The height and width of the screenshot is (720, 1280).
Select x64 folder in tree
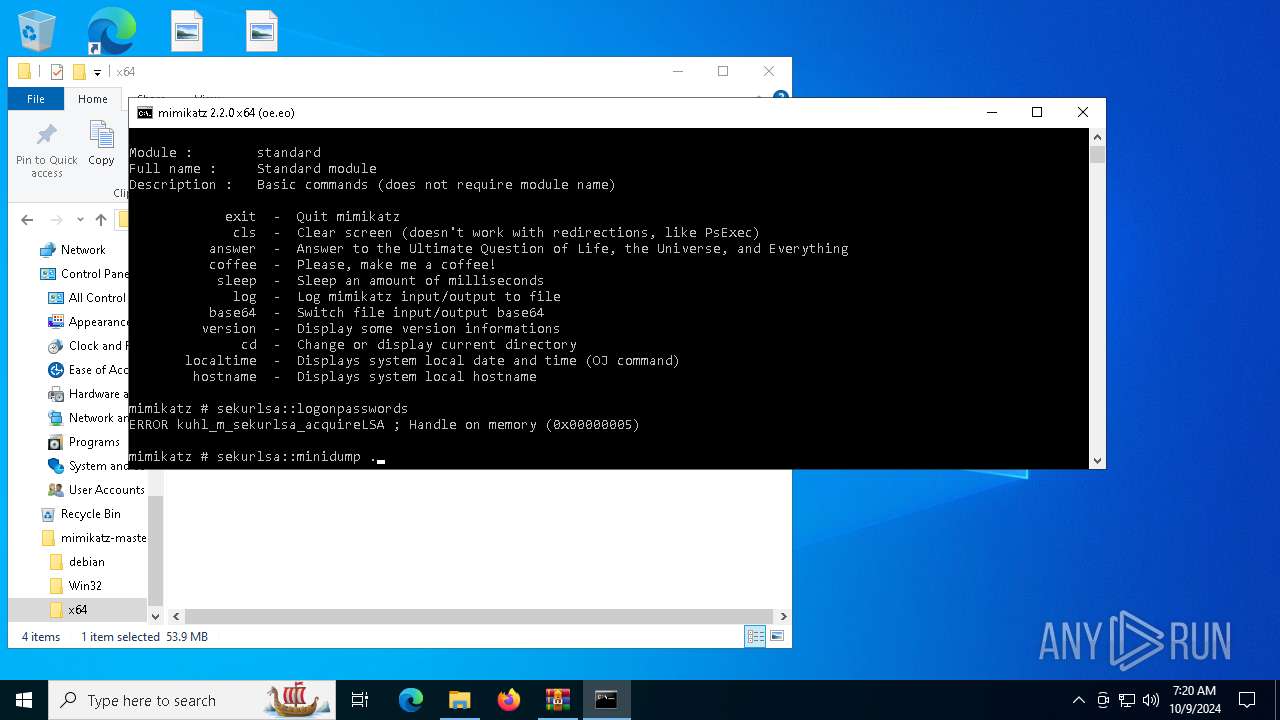(77, 610)
